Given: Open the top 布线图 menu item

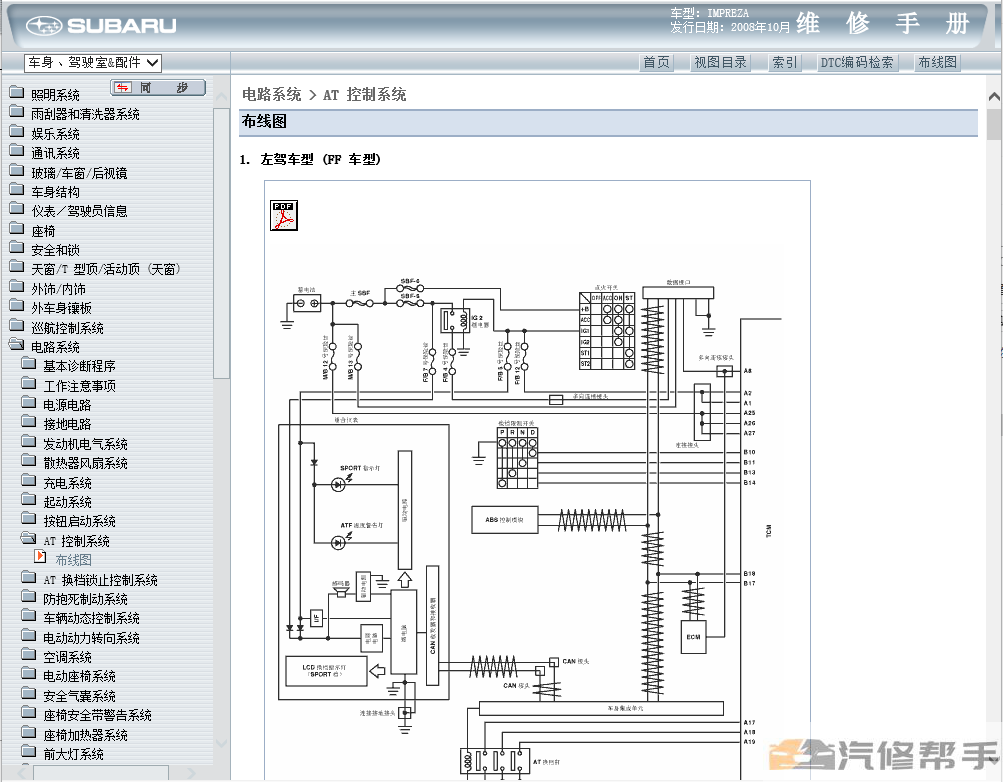Looking at the screenshot, I should point(938,63).
